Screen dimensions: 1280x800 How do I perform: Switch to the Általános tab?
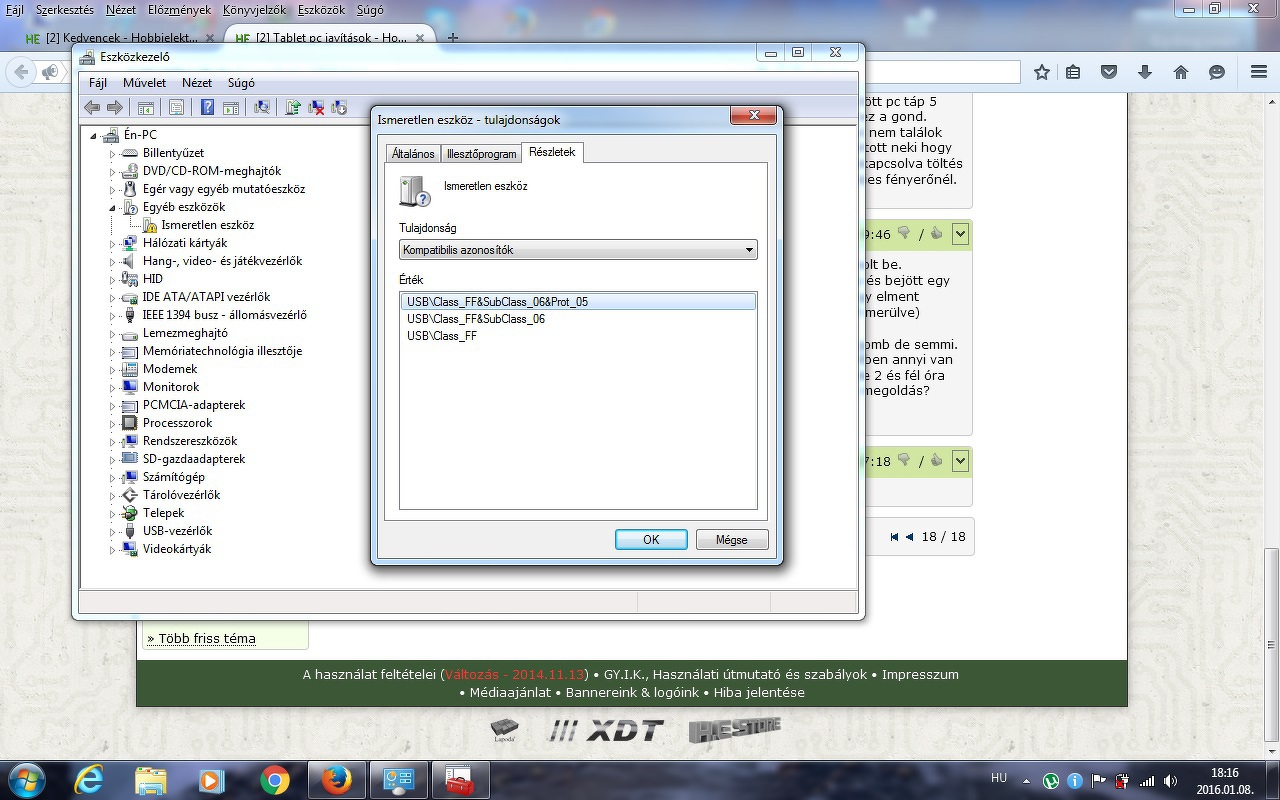point(413,154)
